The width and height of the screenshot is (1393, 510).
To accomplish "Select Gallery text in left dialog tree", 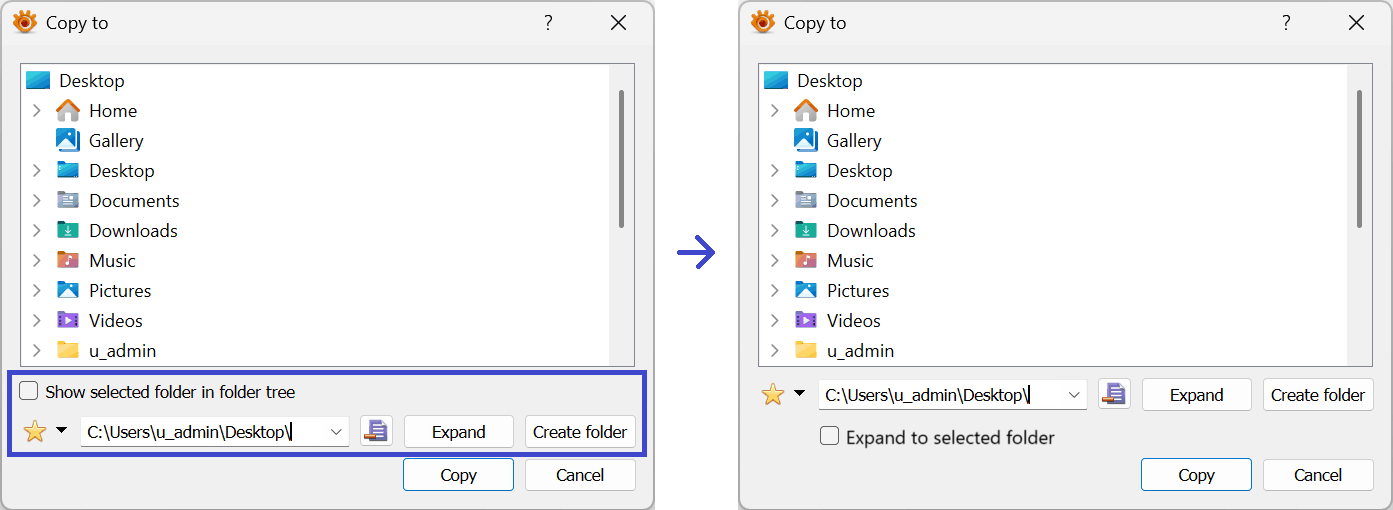I will (x=116, y=141).
